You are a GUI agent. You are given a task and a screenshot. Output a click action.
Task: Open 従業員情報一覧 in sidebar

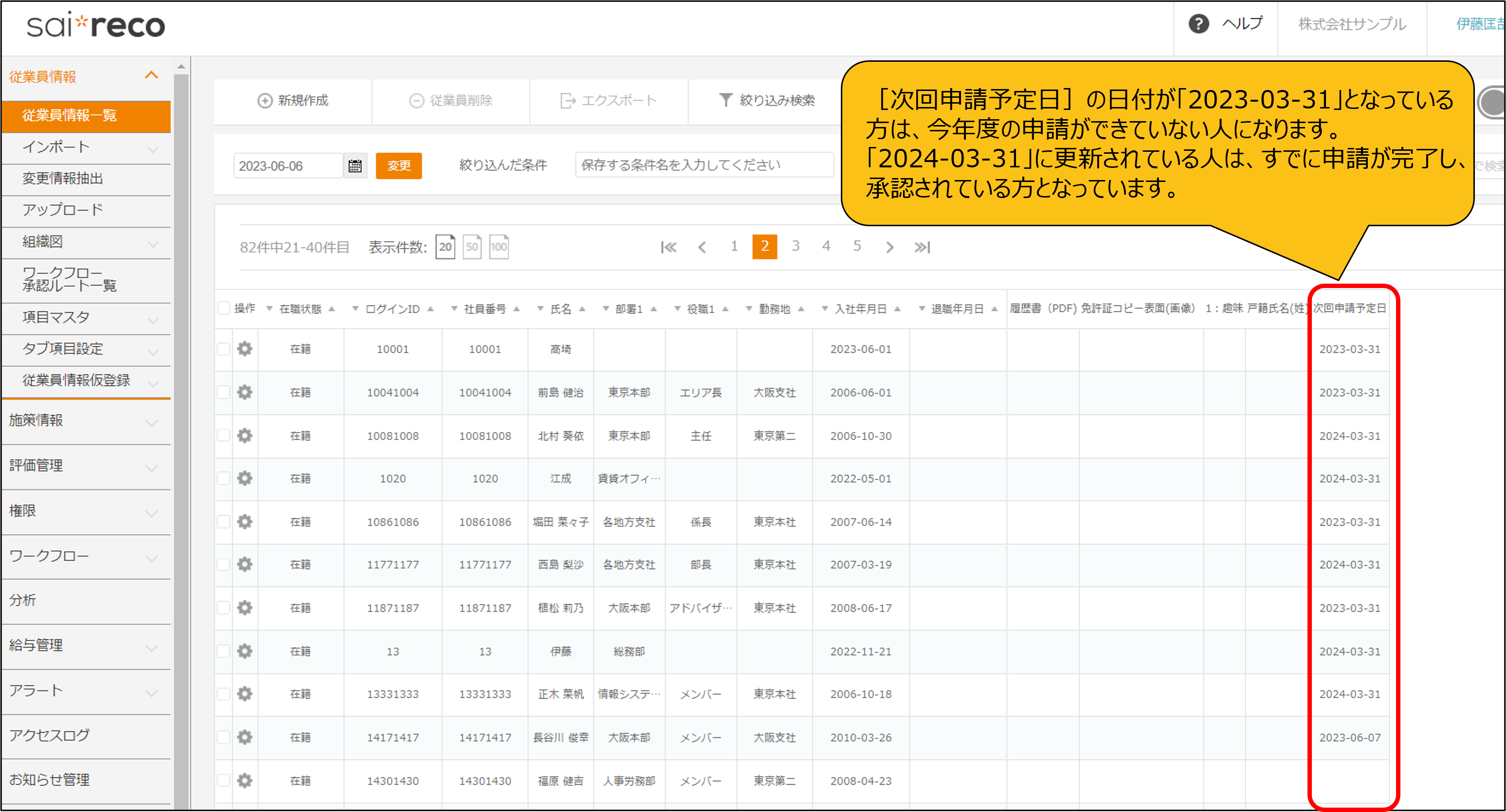tap(87, 116)
